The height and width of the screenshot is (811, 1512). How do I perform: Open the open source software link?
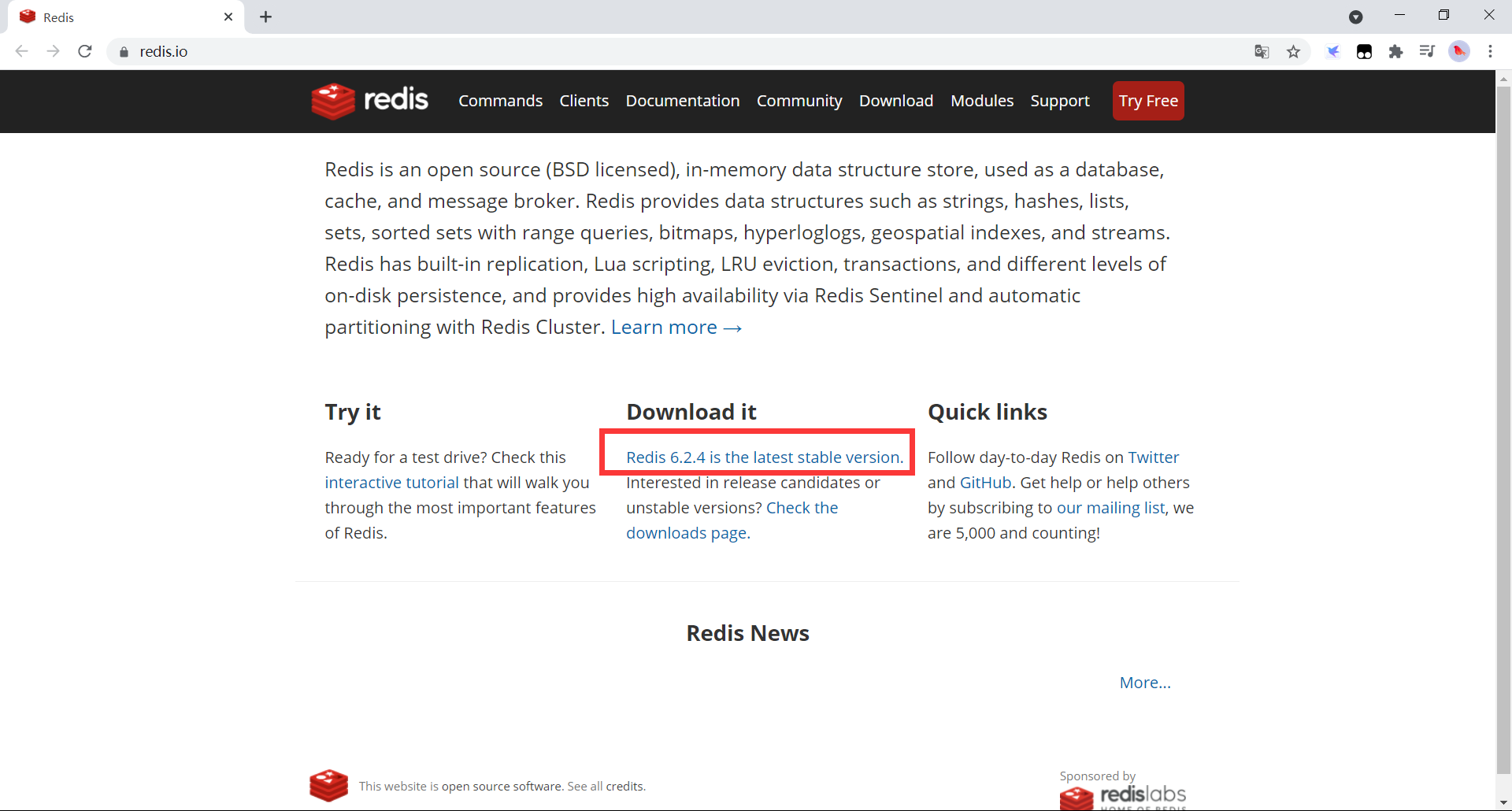pos(502,786)
